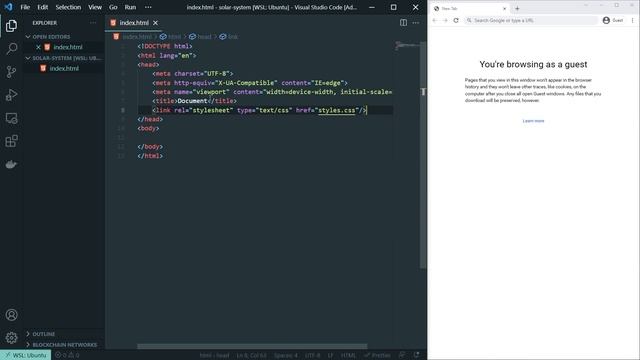The image size is (640, 360).
Task: Open the Run and Debug view
Action: [11, 95]
